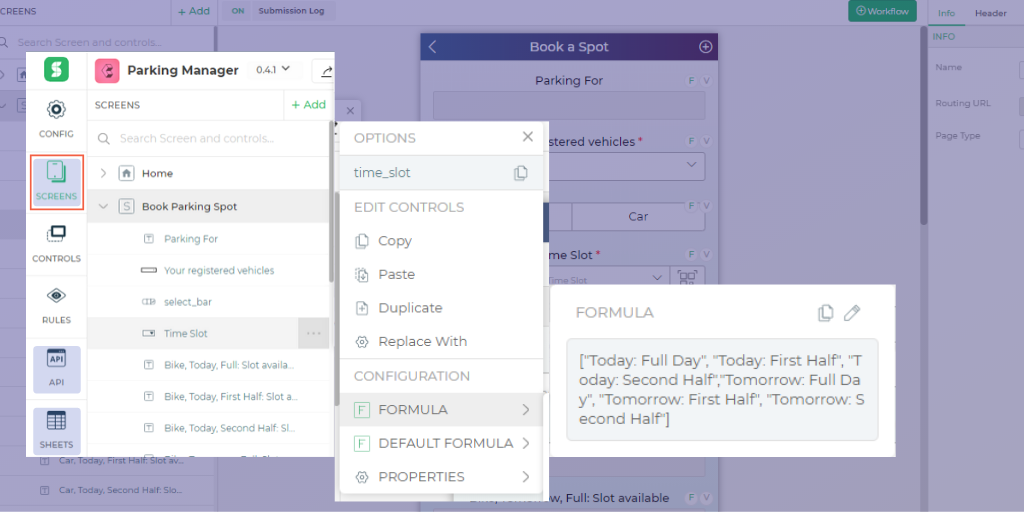Open the CONFIG gear section

point(56,119)
